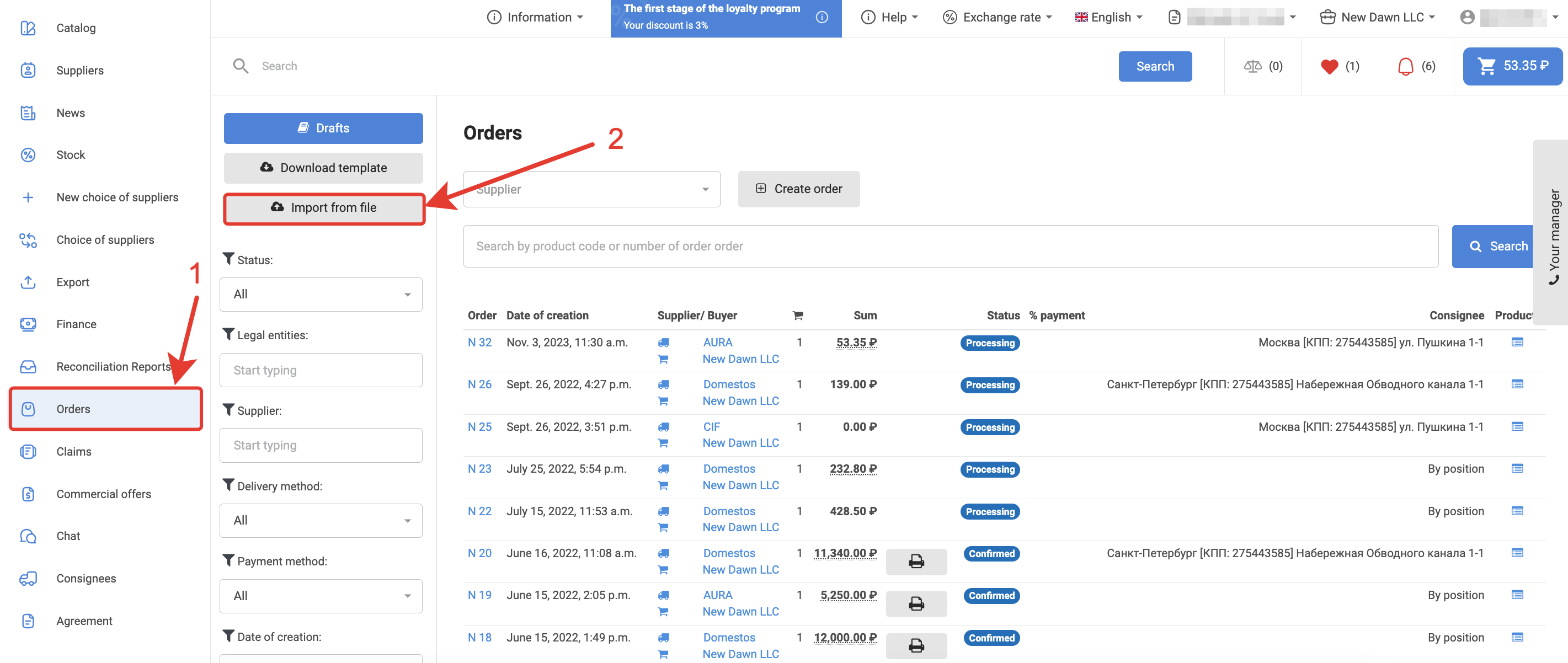Open the Payment method filter dropdown
Image resolution: width=1568 pixels, height=663 pixels.
321,595
